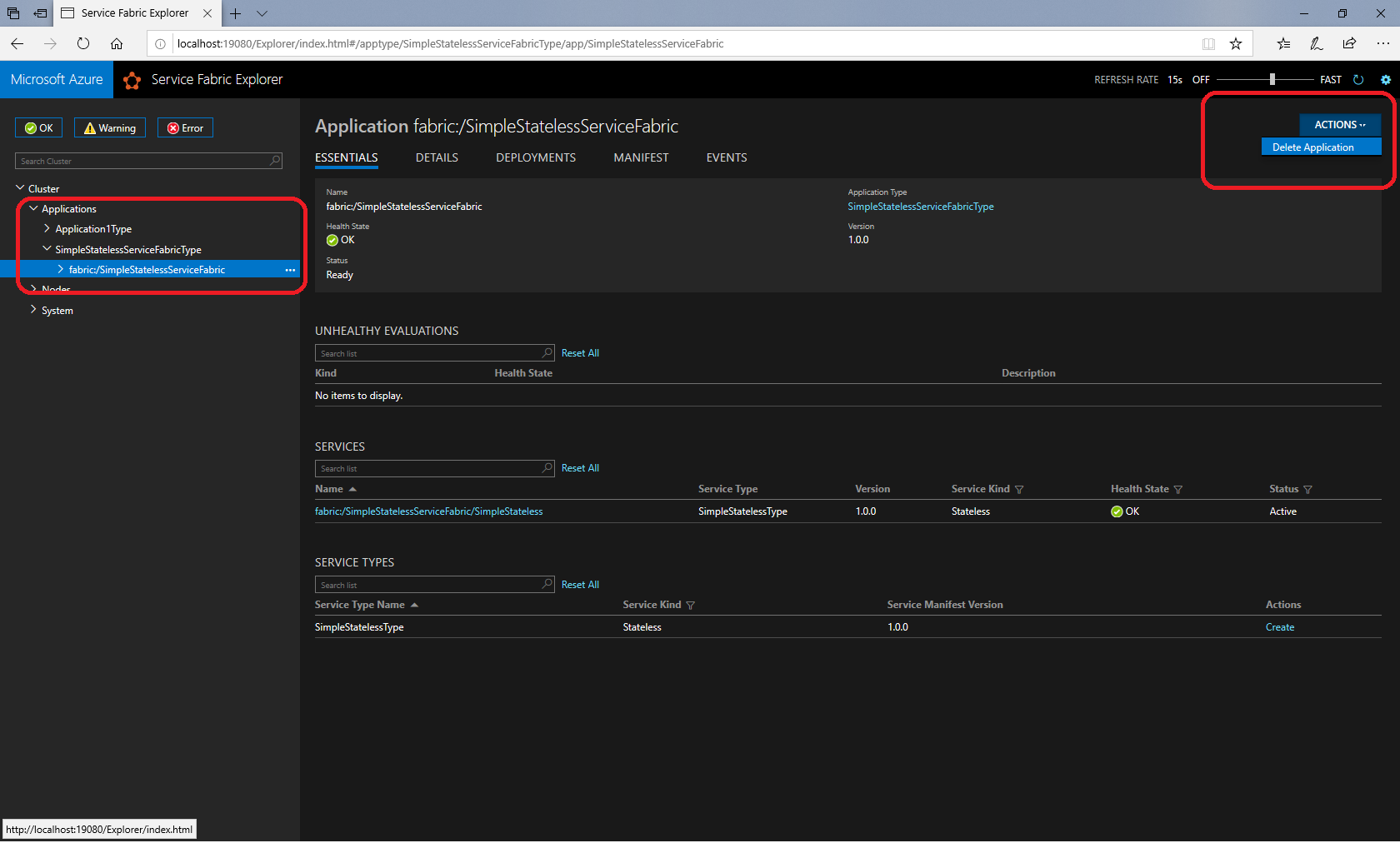Reset All filters for Services list
The height and width of the screenshot is (843, 1400).
click(x=580, y=468)
